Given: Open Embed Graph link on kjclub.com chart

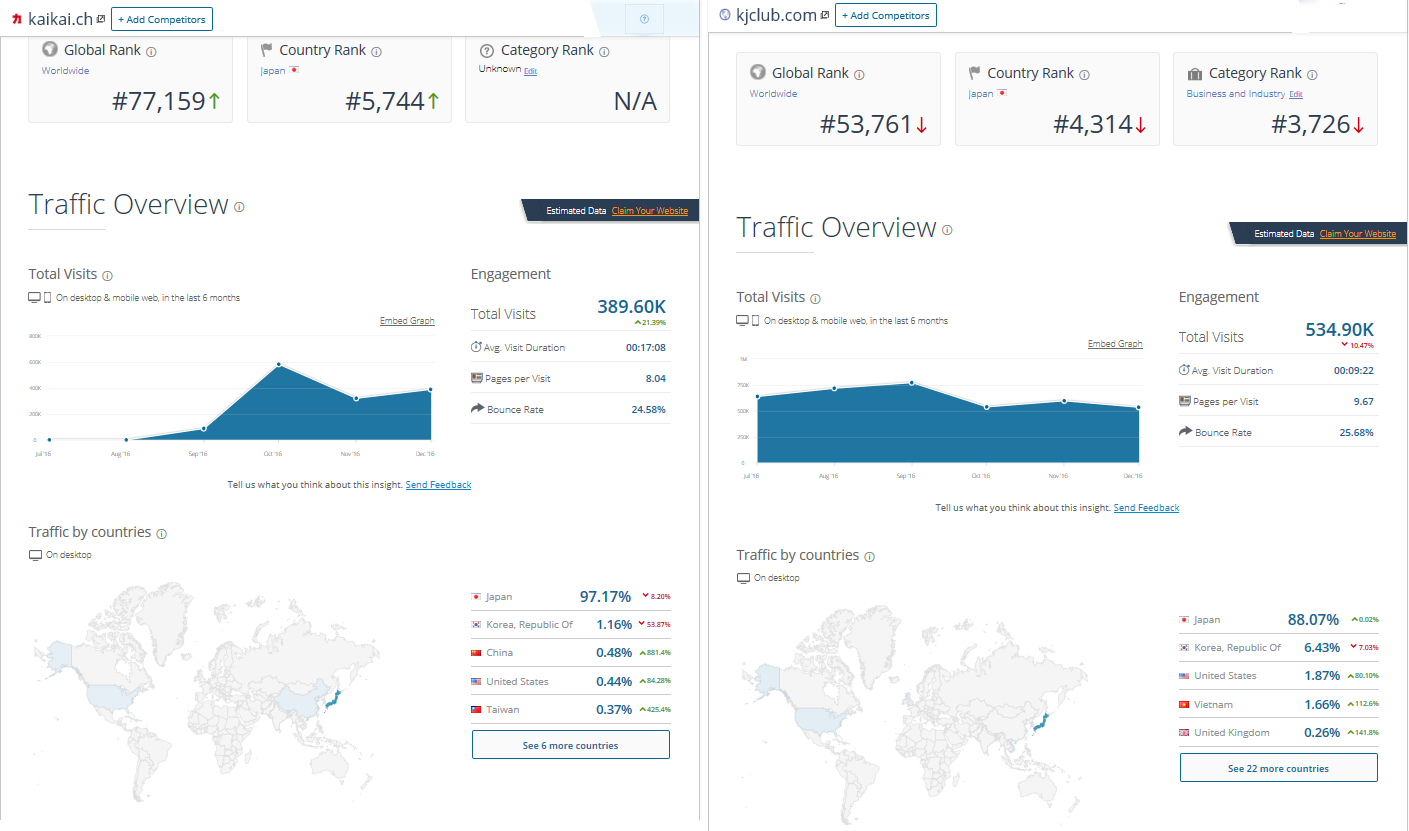Looking at the screenshot, I should point(1115,344).
